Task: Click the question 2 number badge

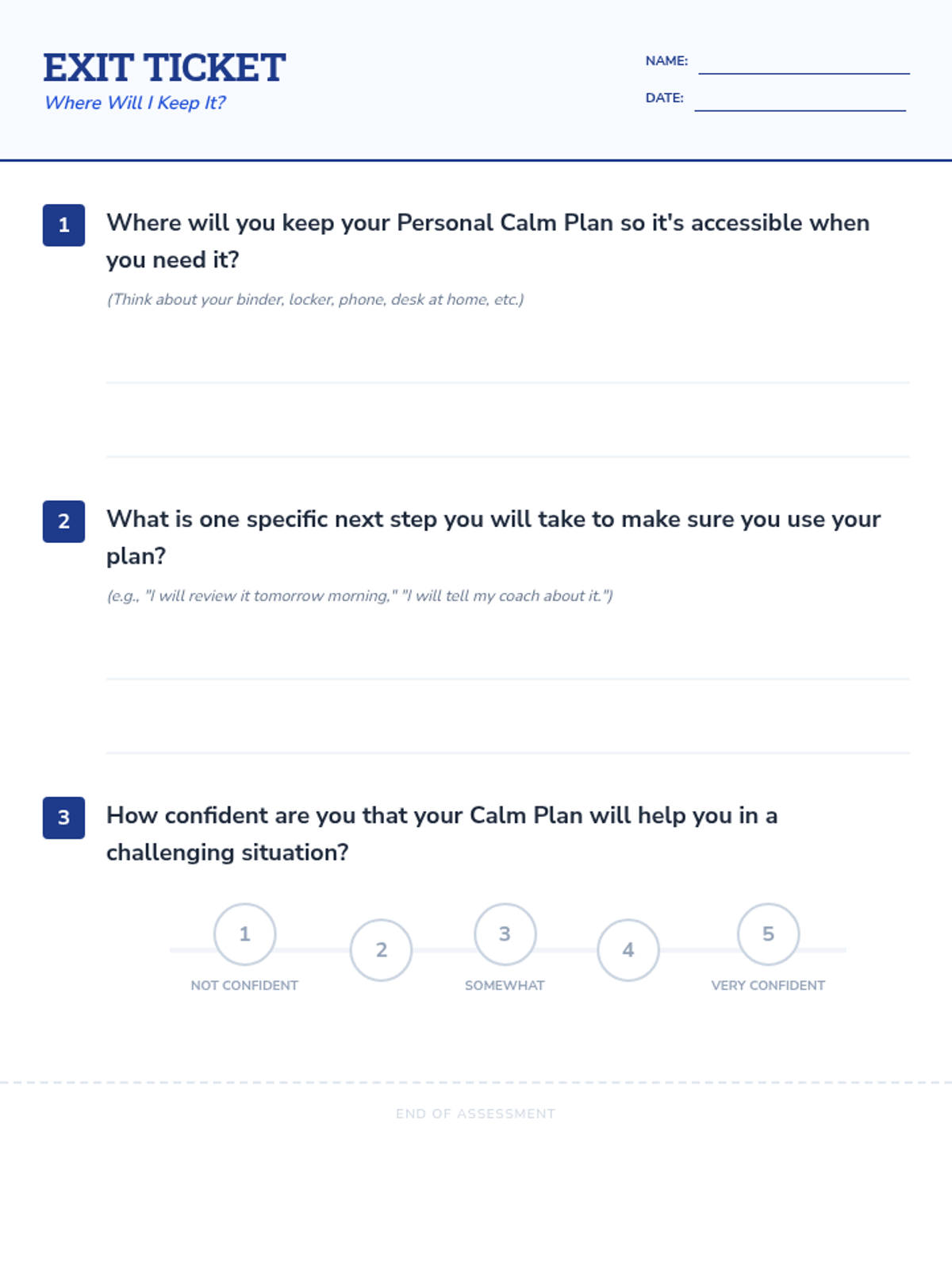Action: 63,521
